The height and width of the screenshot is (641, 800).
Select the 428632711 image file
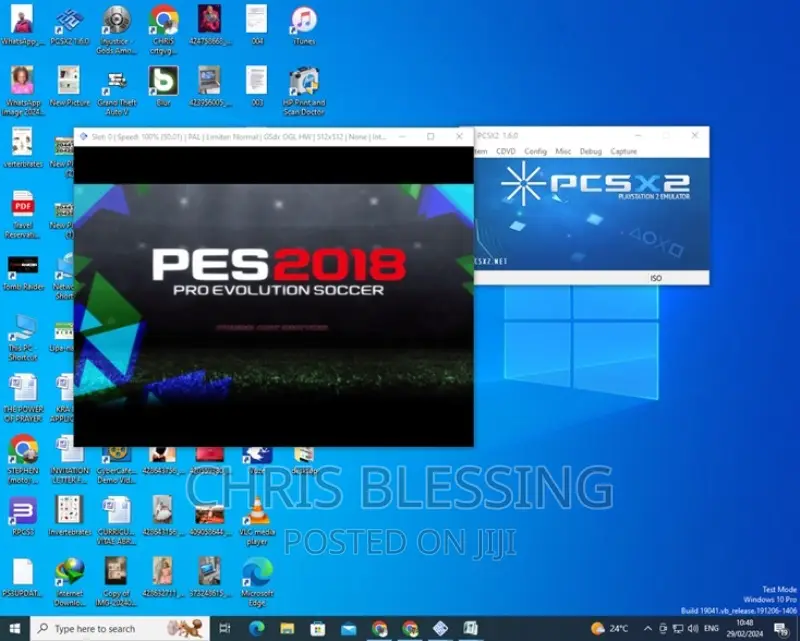(x=163, y=577)
